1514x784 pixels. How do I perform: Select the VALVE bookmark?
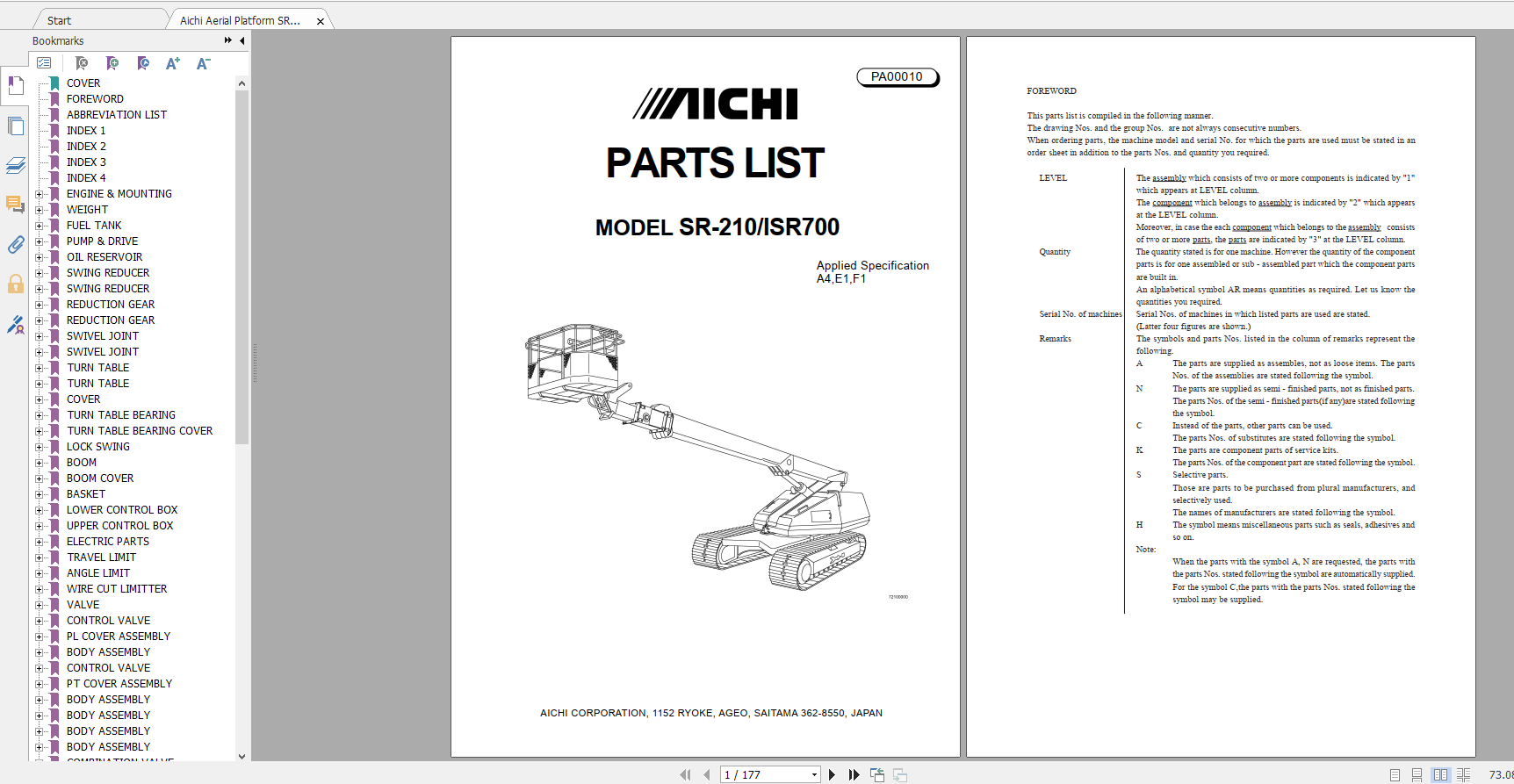(83, 605)
